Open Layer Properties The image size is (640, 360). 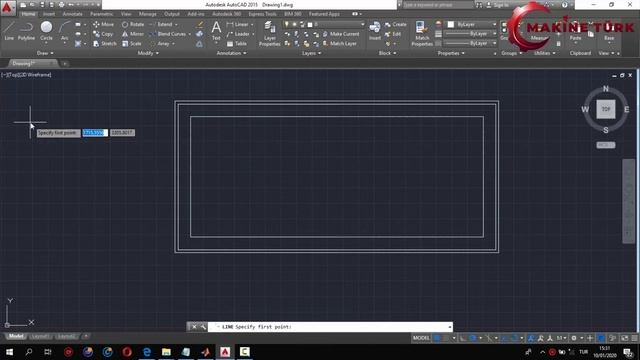pos(269,33)
